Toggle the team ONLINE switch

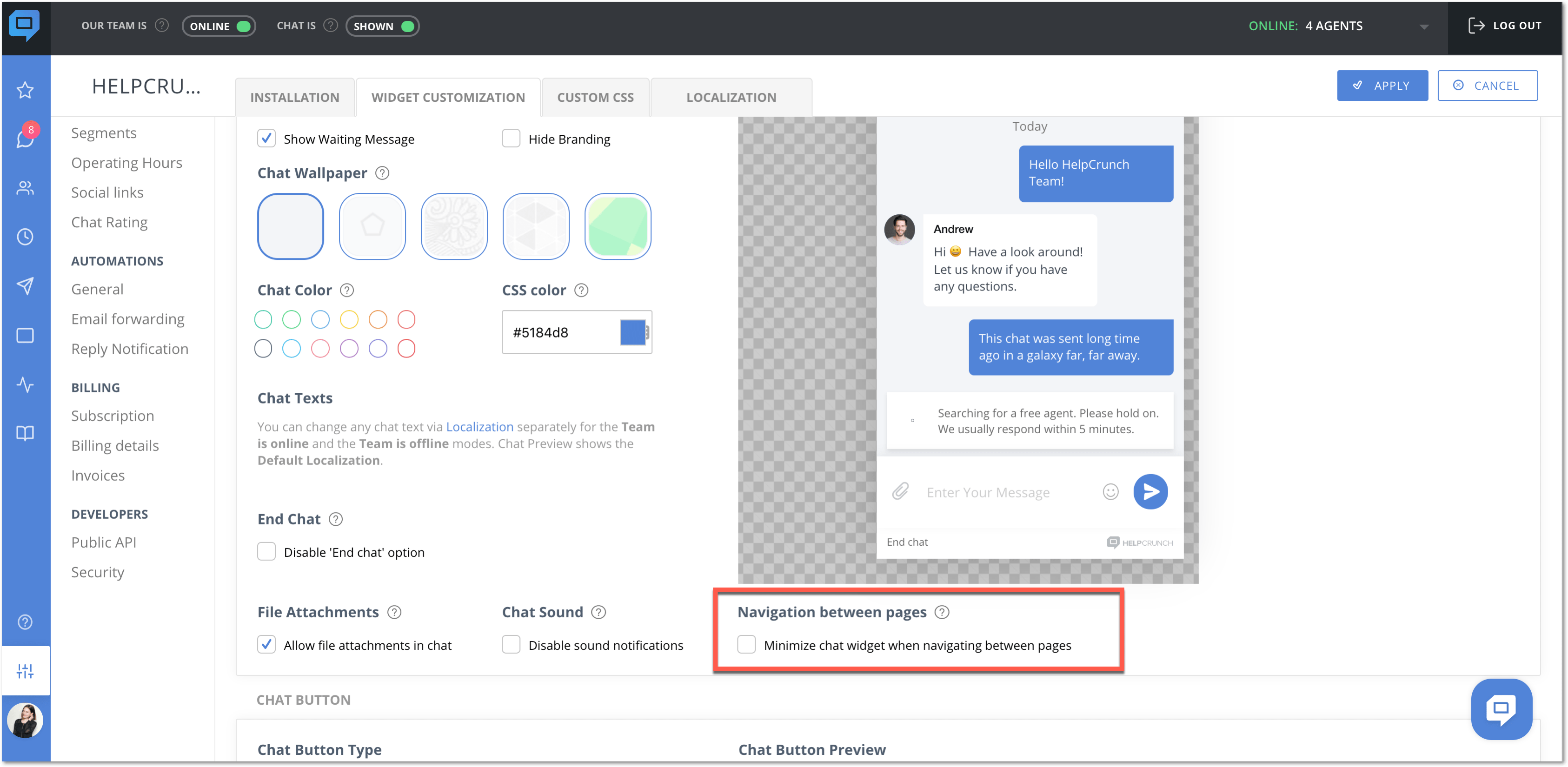219,26
